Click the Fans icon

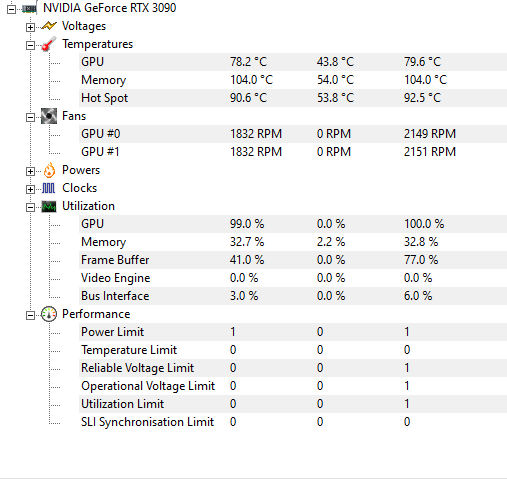pyautogui.click(x=49, y=116)
